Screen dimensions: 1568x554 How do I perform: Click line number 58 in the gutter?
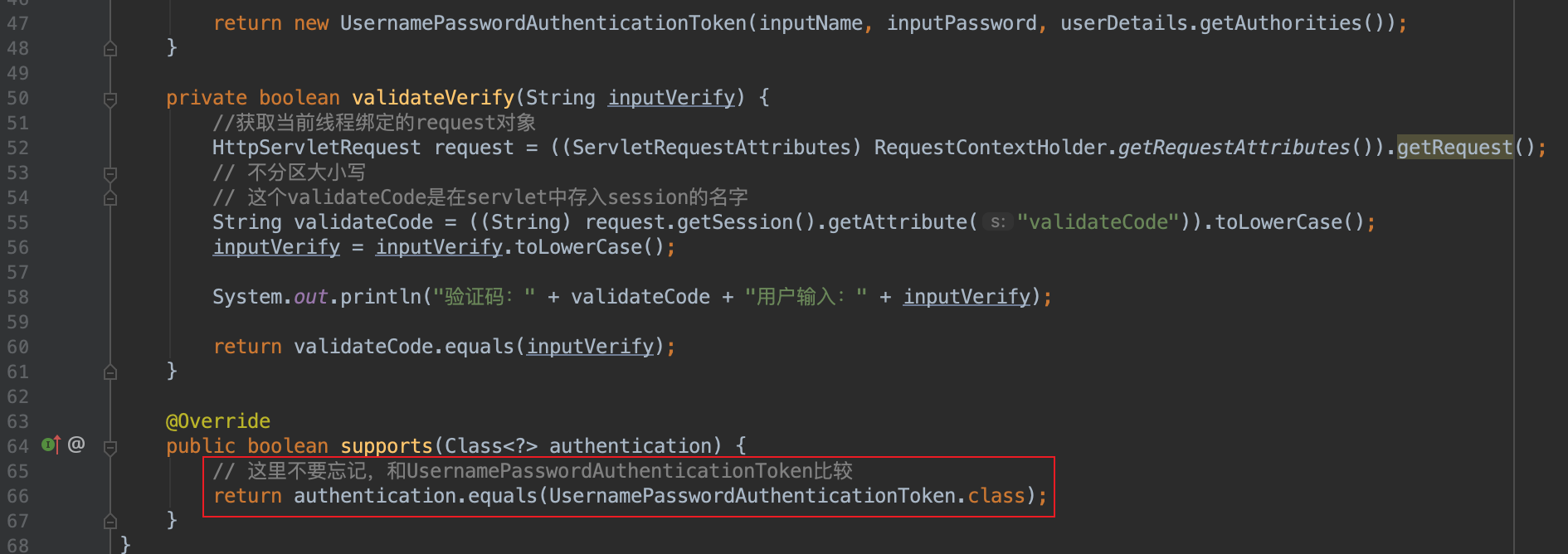click(18, 297)
